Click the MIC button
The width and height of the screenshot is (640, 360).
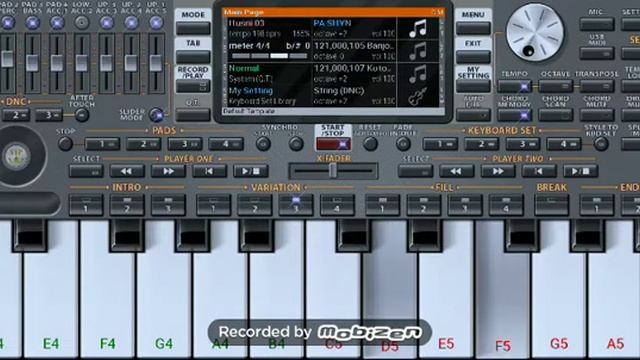point(597,24)
